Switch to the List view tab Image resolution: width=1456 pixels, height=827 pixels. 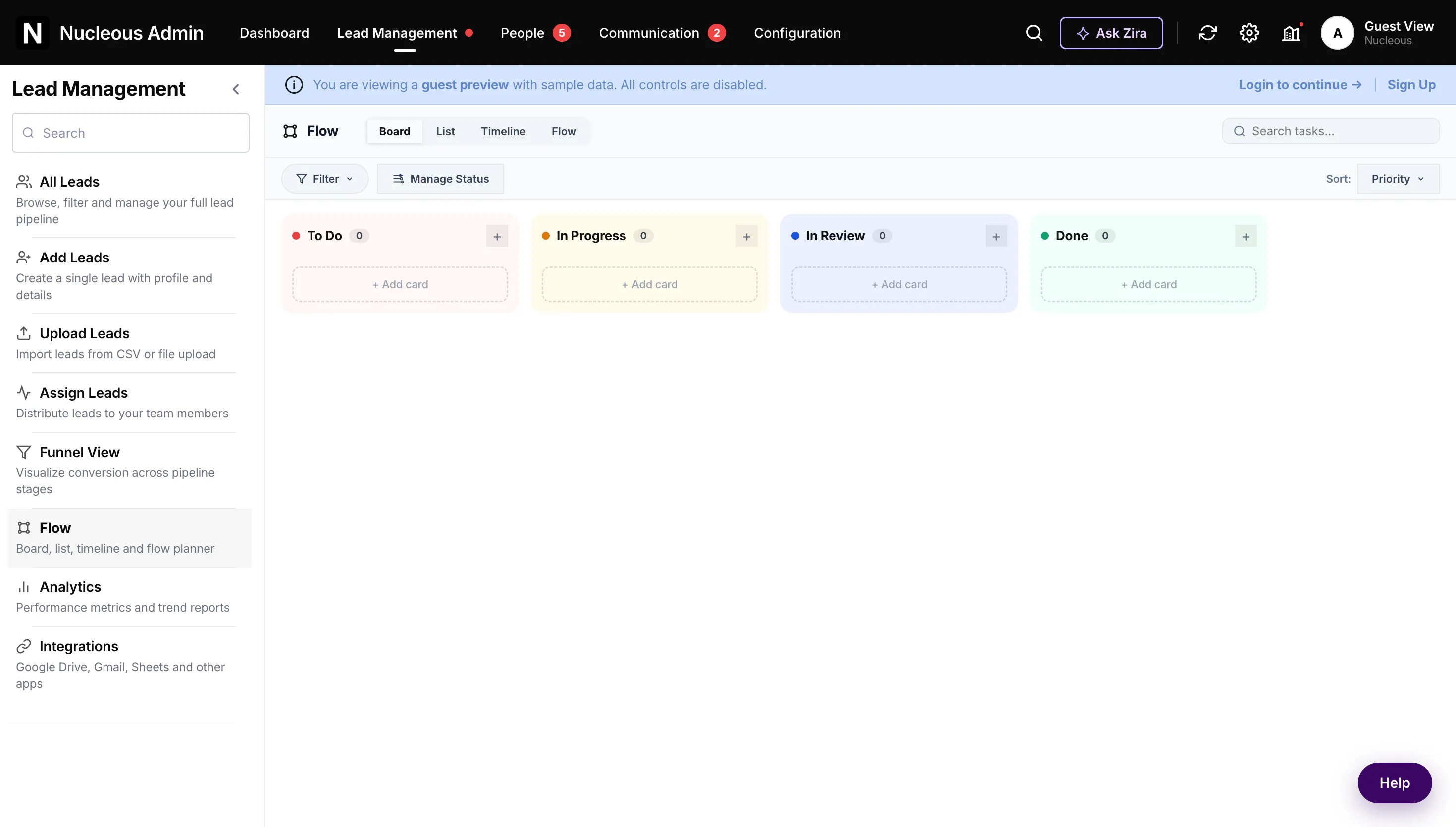tap(445, 131)
